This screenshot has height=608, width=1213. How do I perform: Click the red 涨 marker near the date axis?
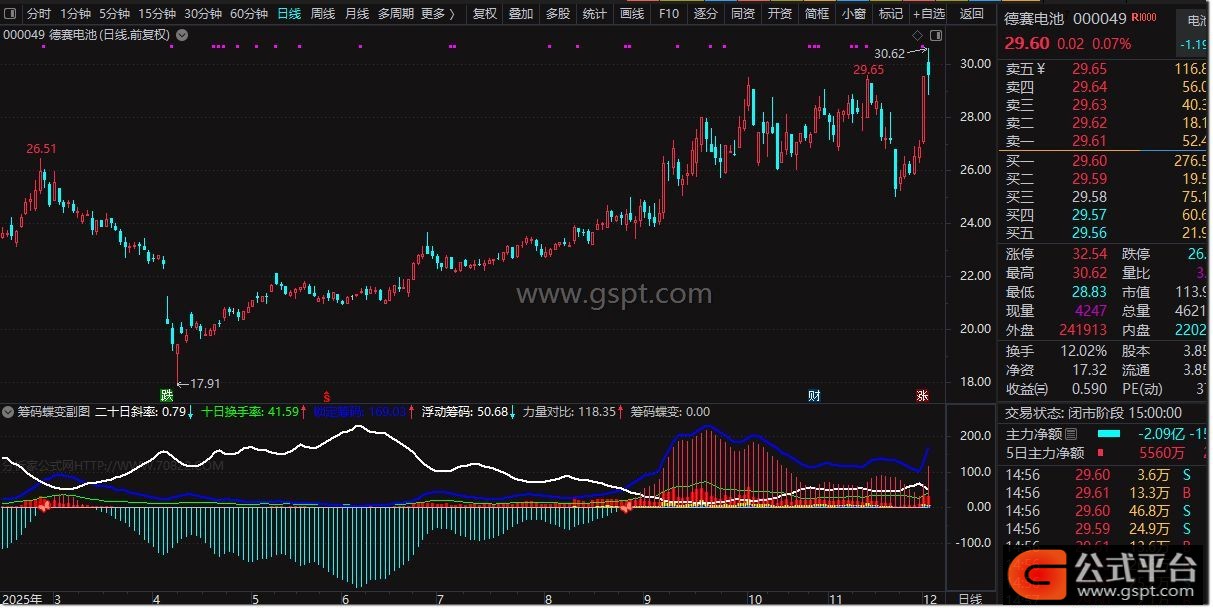(922, 395)
